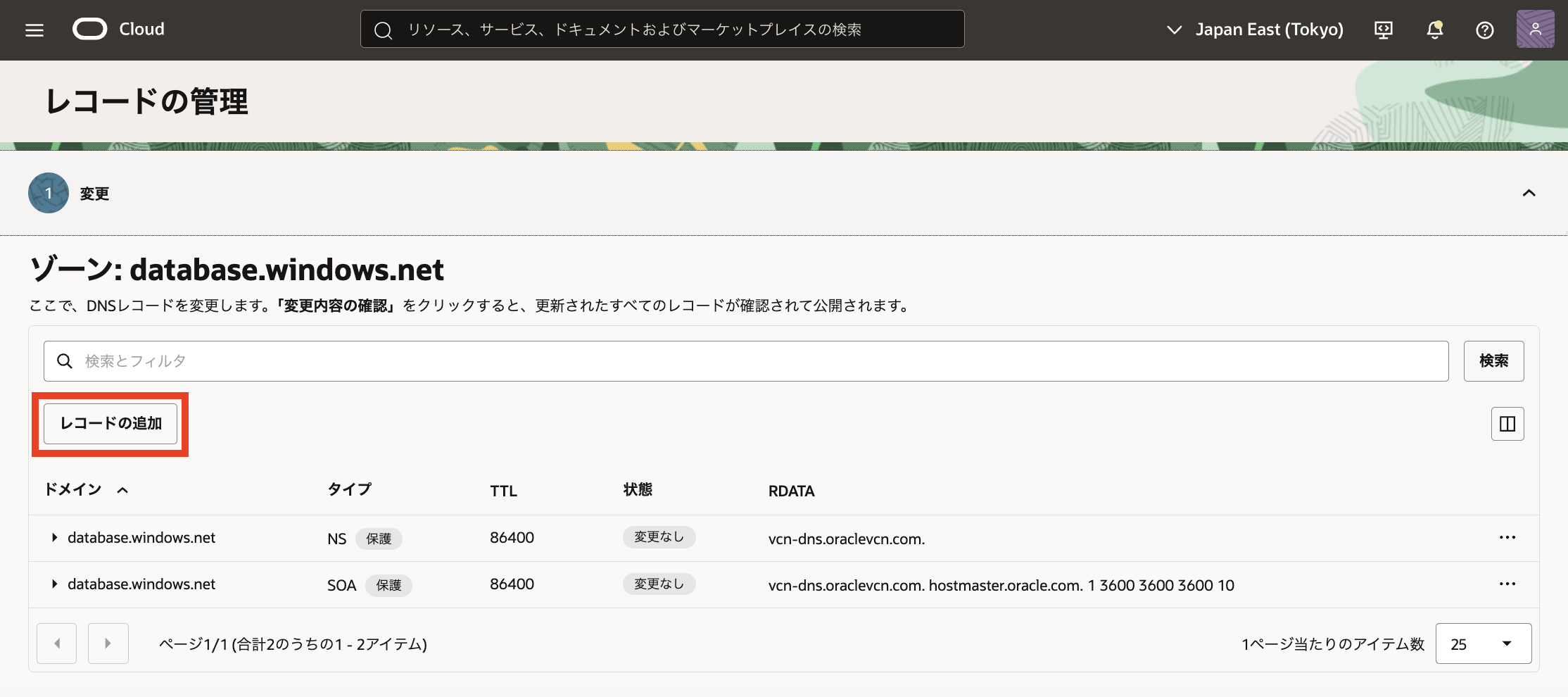1568x697 pixels.
Task: Click the next page arrow in pagination
Action: (108, 643)
